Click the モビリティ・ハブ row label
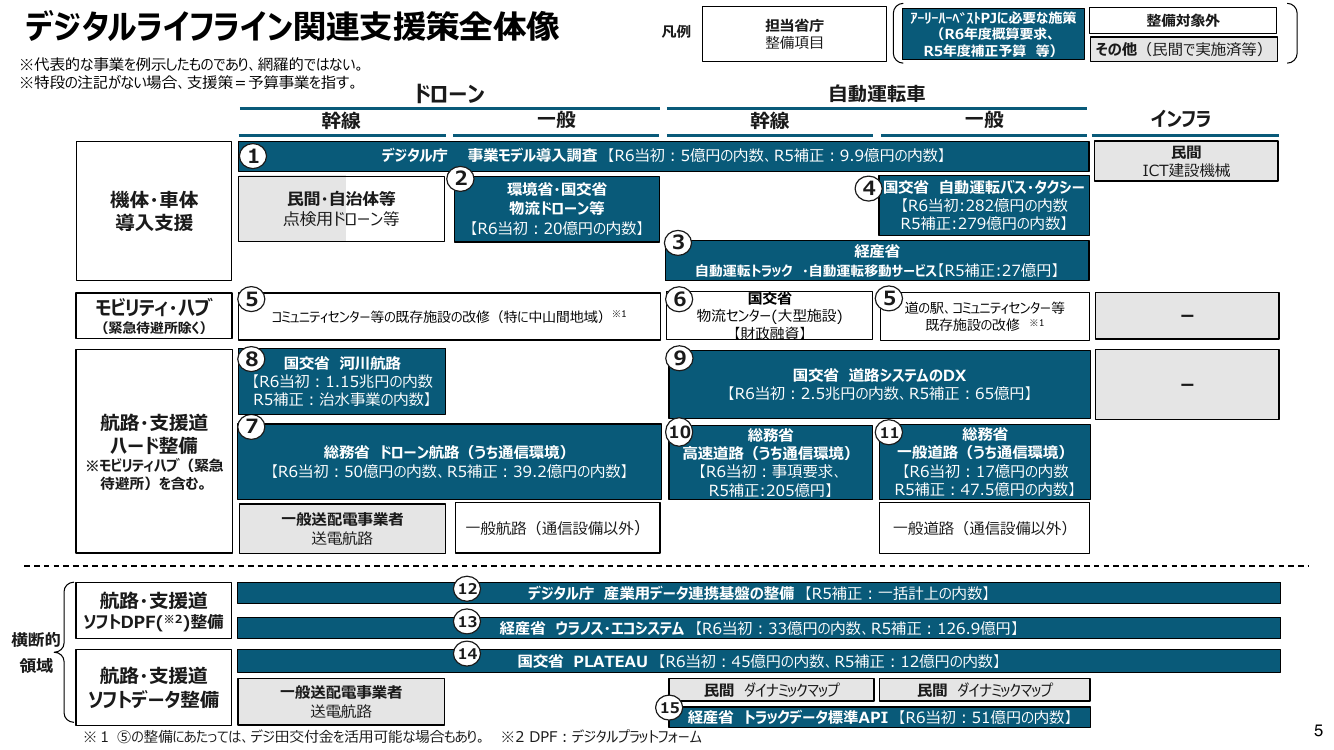 154,316
